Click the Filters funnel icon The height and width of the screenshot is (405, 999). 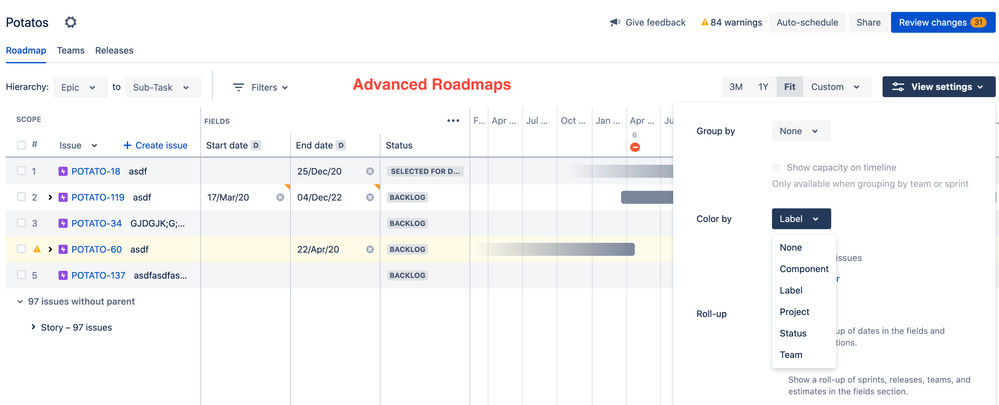238,87
